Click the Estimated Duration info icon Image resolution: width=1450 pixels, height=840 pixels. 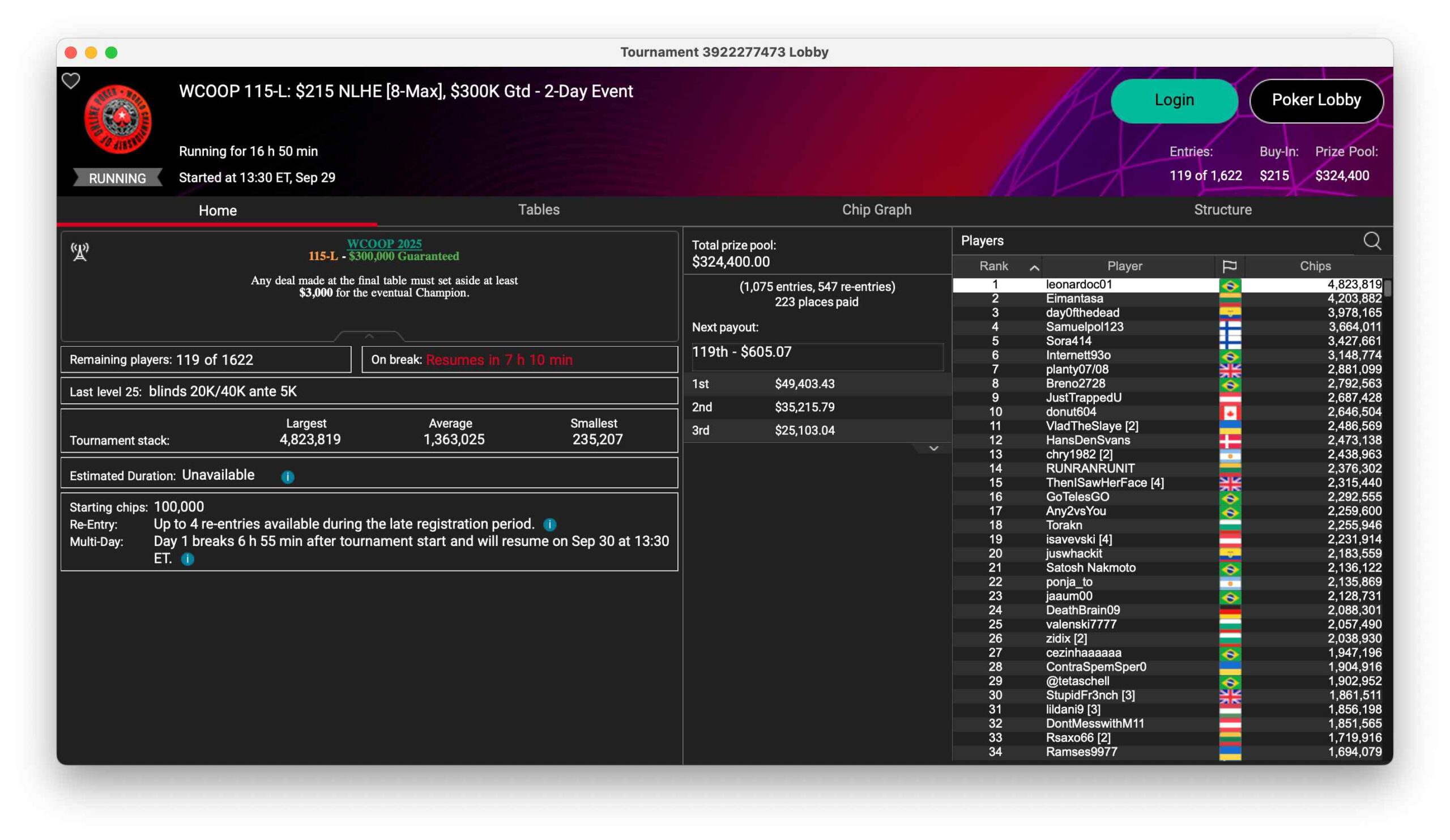[288, 476]
